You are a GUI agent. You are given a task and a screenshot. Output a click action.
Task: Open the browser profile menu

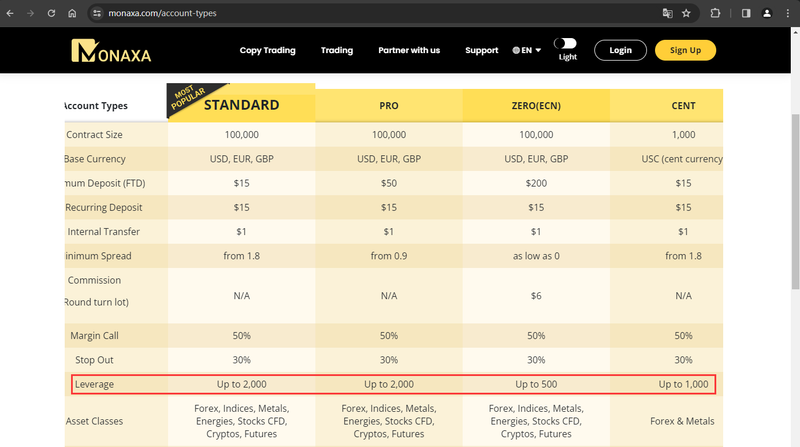(x=767, y=13)
